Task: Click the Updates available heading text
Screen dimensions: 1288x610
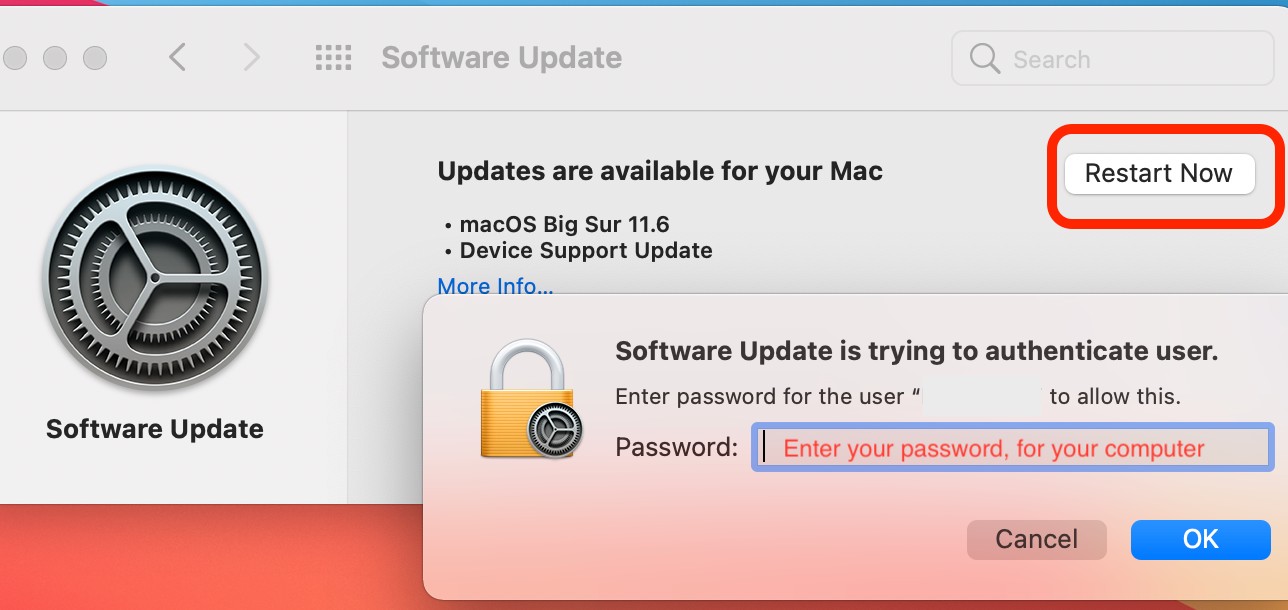Action: pyautogui.click(x=660, y=171)
